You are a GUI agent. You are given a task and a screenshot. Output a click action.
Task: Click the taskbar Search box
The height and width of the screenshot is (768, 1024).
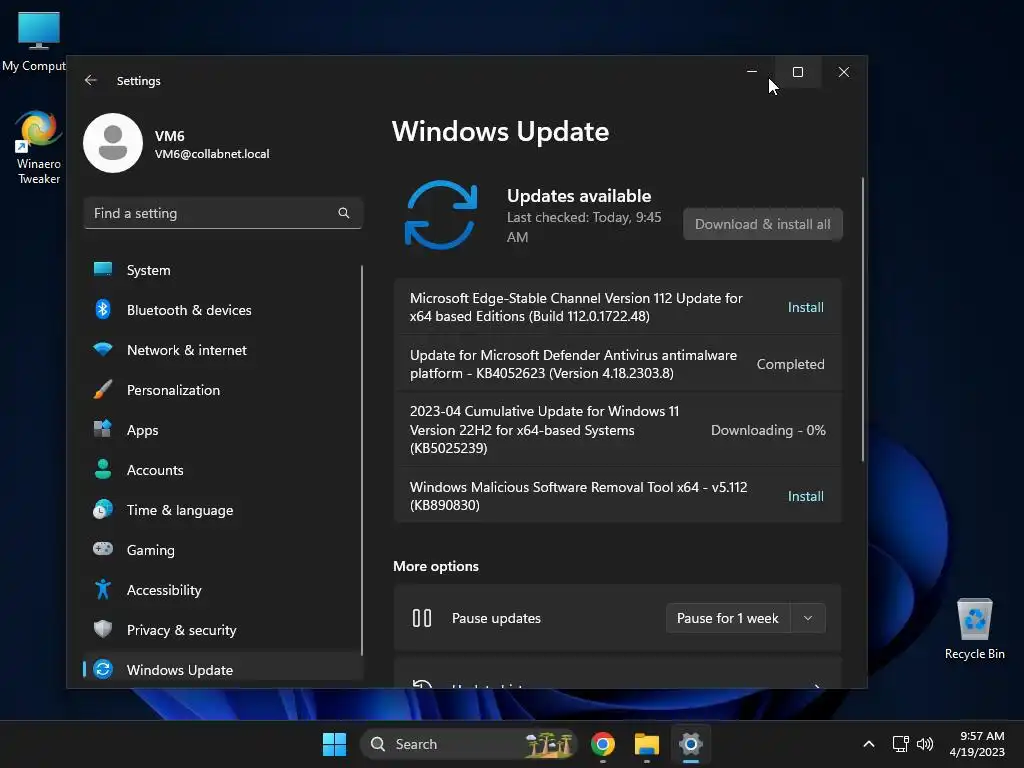pyautogui.click(x=469, y=744)
